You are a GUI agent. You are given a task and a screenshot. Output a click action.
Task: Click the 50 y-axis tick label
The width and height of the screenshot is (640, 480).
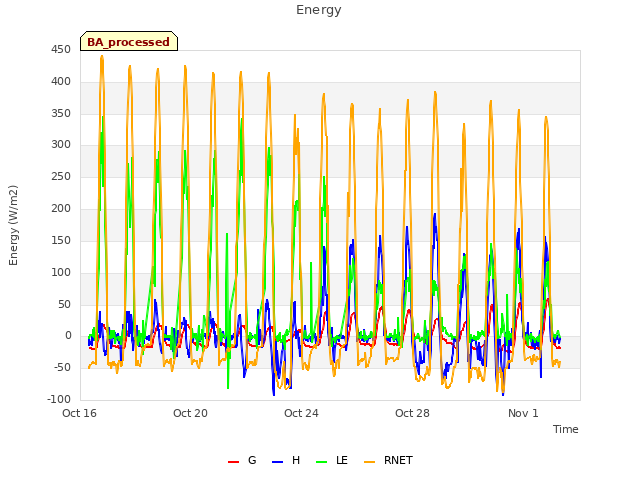[64, 304]
